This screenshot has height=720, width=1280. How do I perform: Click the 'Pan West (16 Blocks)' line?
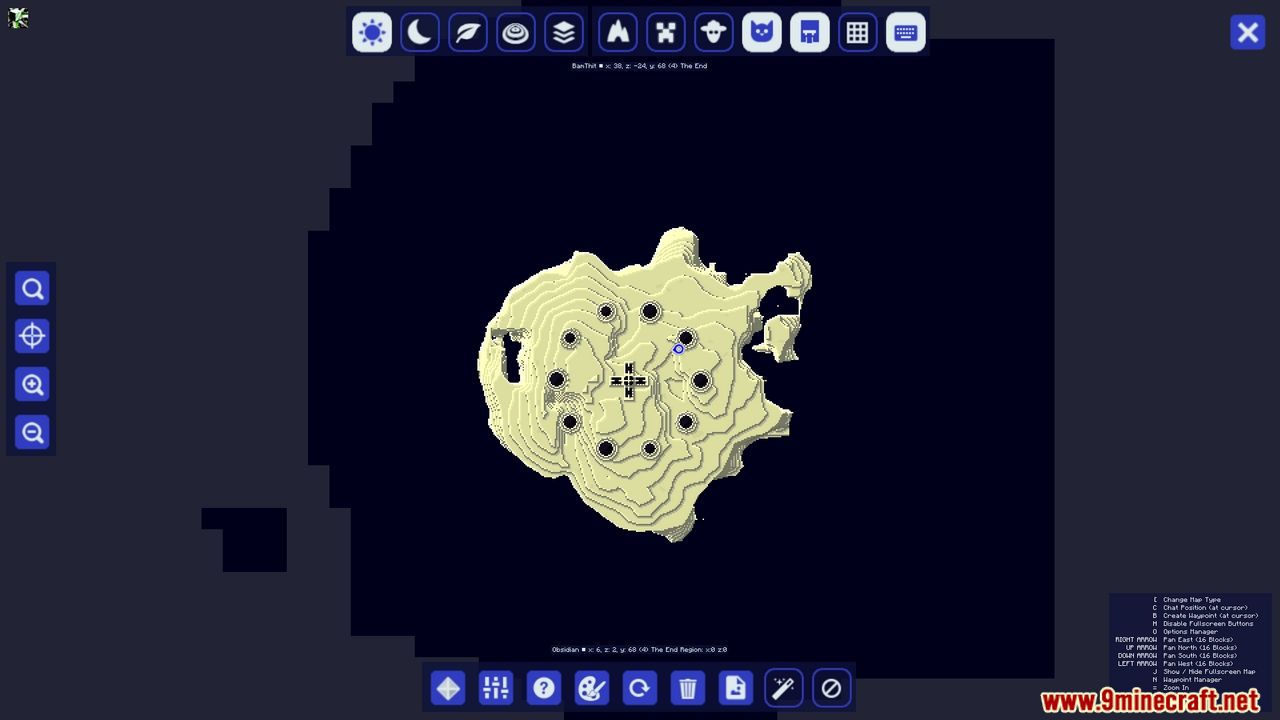1197,664
